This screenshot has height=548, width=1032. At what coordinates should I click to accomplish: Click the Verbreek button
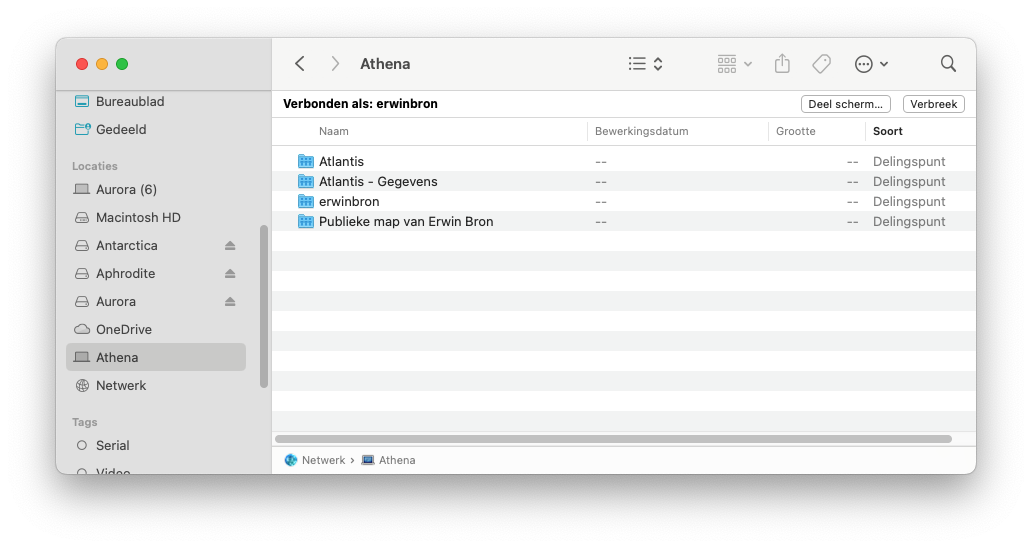point(933,104)
